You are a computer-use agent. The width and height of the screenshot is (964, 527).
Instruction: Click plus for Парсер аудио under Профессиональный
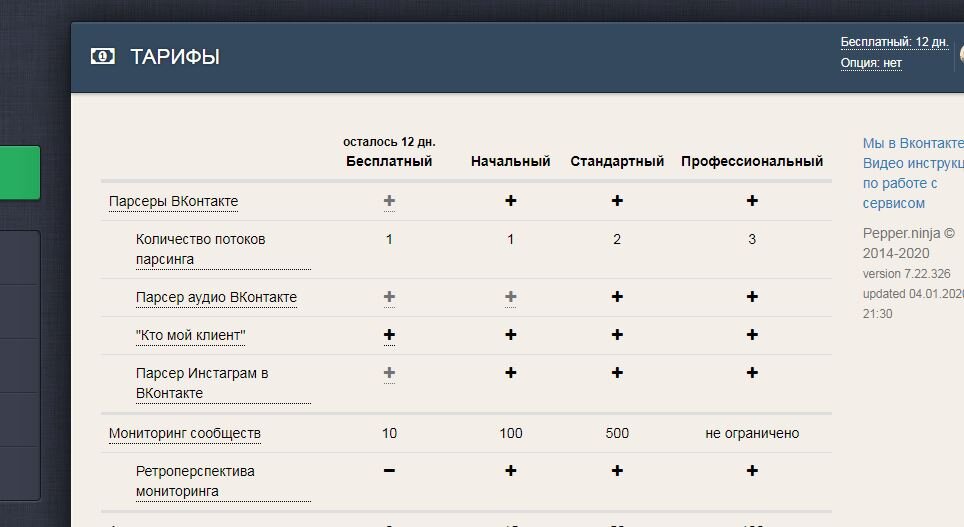click(752, 297)
